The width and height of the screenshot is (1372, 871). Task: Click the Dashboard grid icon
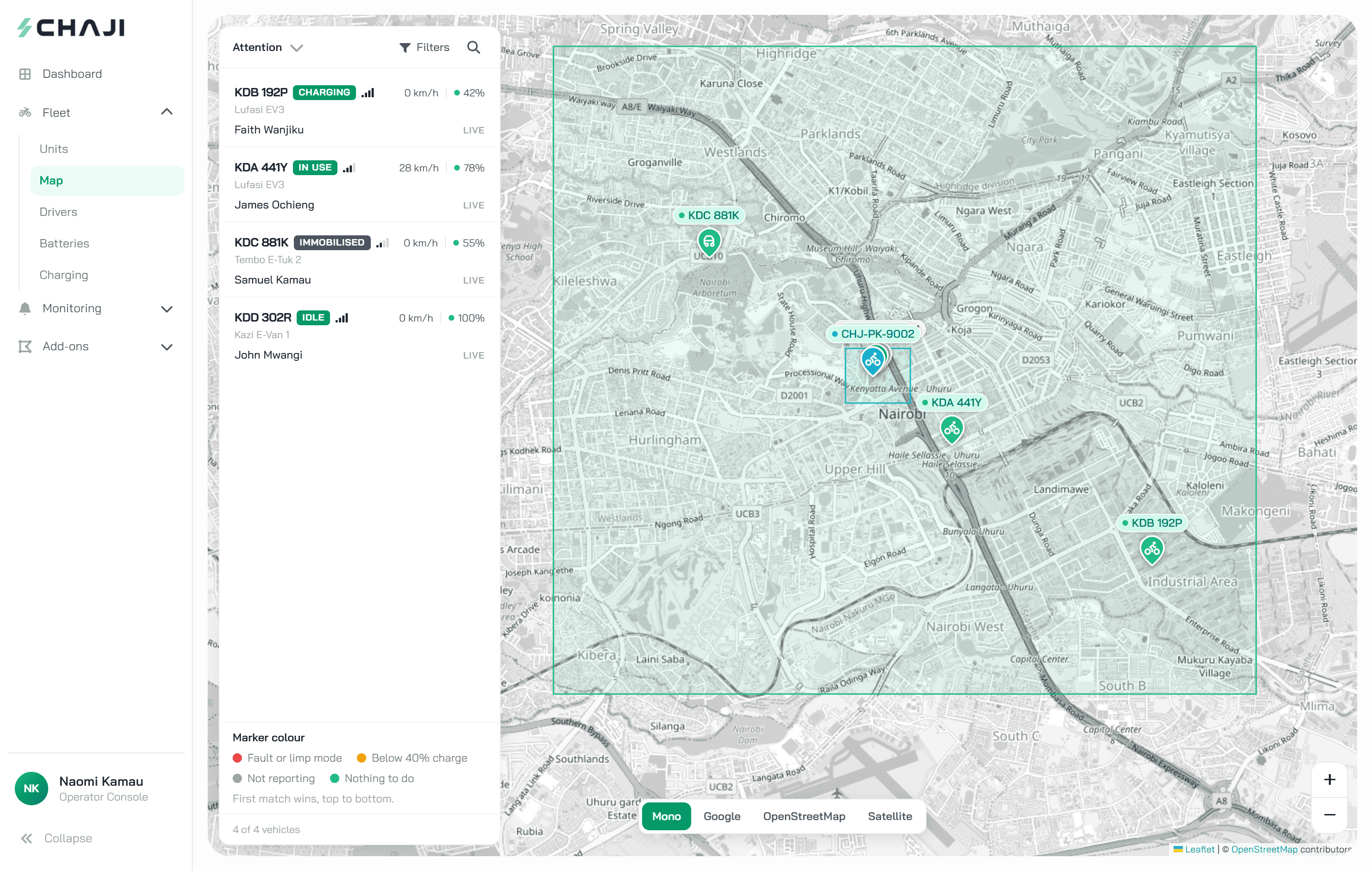click(25, 74)
